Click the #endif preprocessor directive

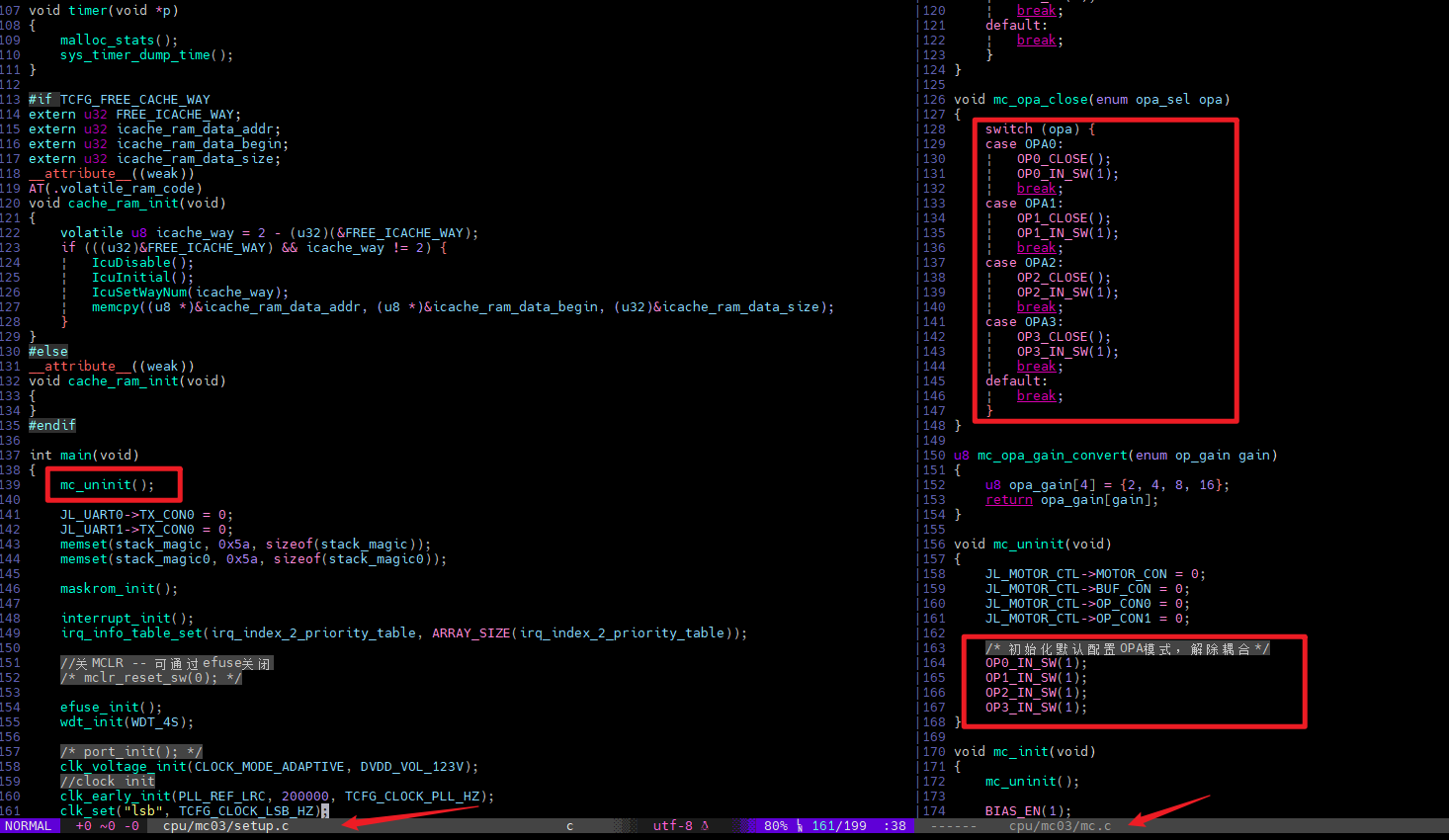coord(52,426)
